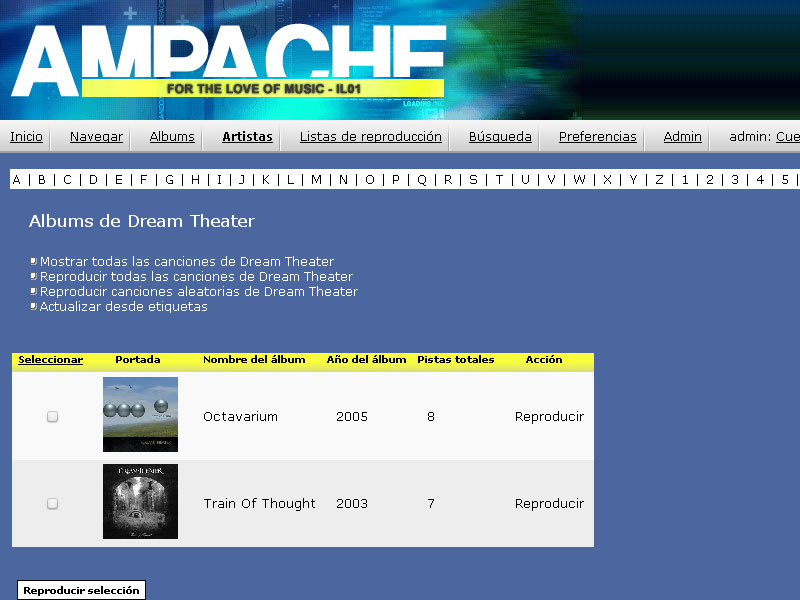
Task: Click the bullet icon beside Reproducir canciones aleatorias
Action: [x=34, y=291]
